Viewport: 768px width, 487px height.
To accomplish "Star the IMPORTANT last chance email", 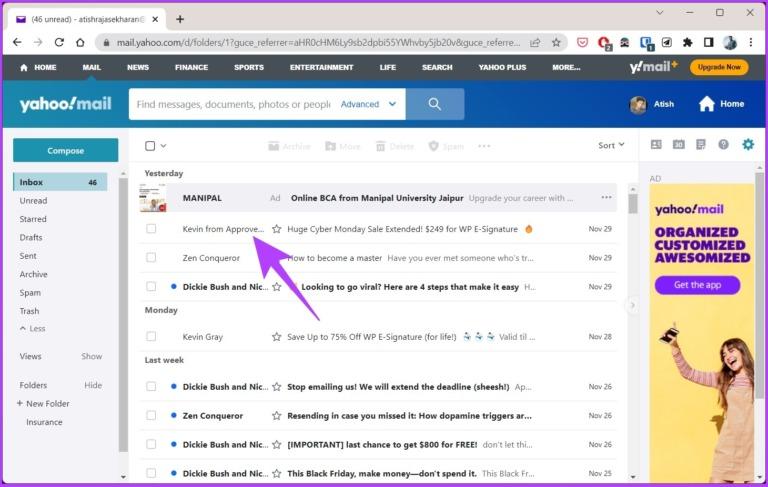I will click(x=277, y=444).
